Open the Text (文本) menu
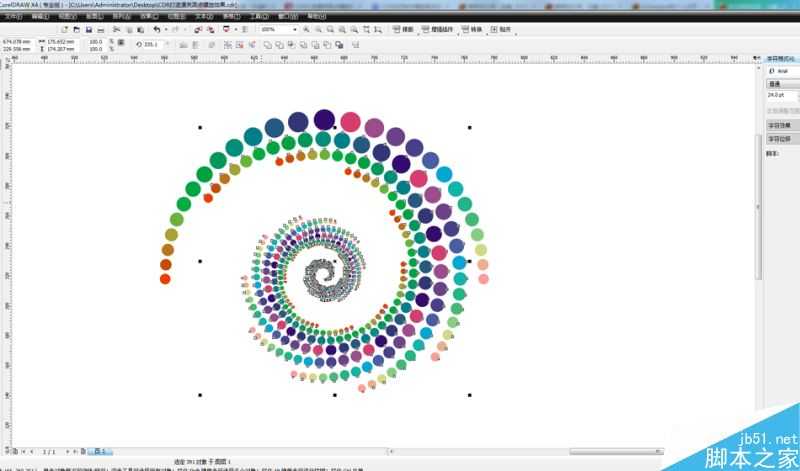Viewport: 800px width, 471px height. [x=204, y=17]
